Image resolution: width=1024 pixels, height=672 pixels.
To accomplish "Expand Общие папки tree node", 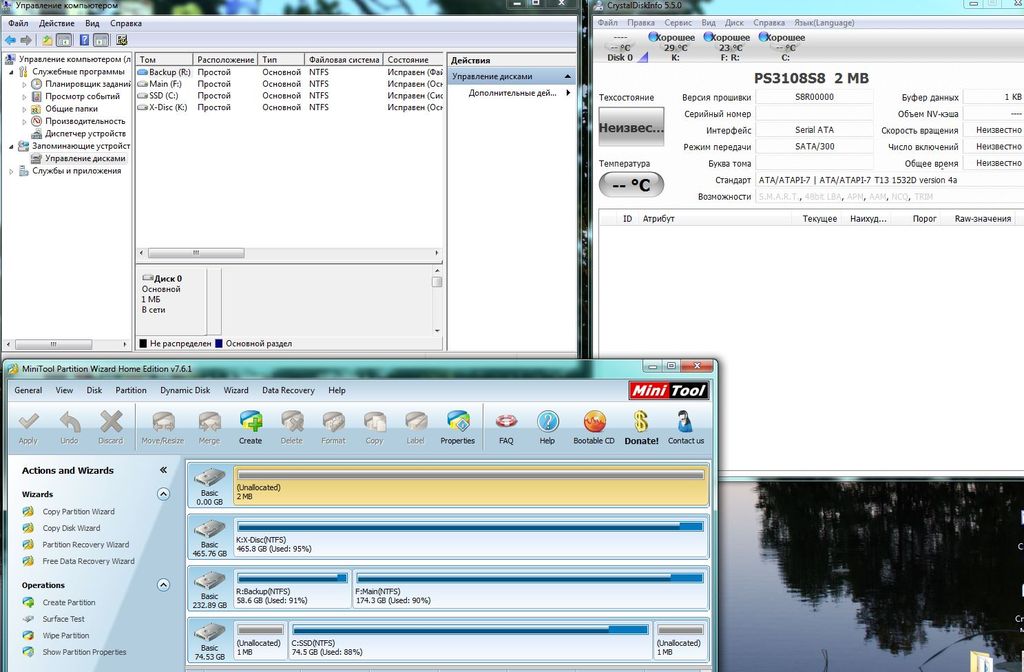I will (x=24, y=109).
